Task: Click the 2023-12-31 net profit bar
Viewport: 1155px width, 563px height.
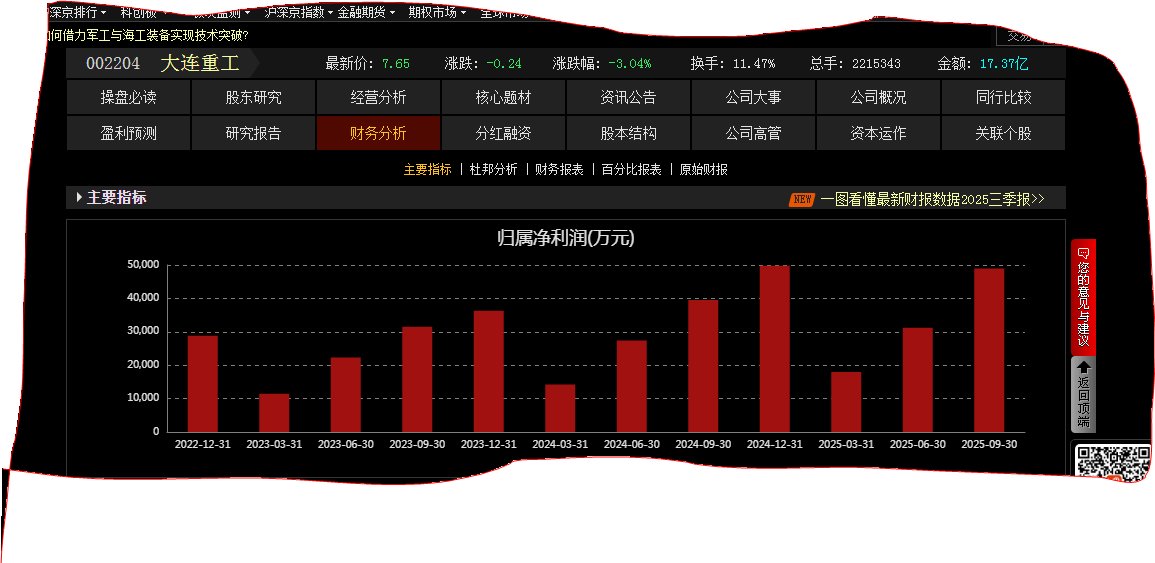Action: tap(488, 371)
